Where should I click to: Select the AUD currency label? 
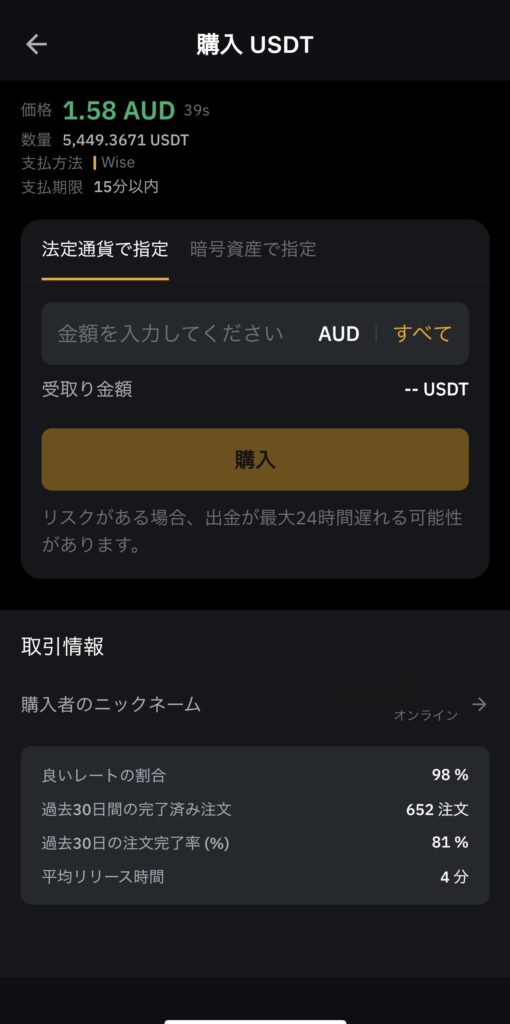click(339, 334)
